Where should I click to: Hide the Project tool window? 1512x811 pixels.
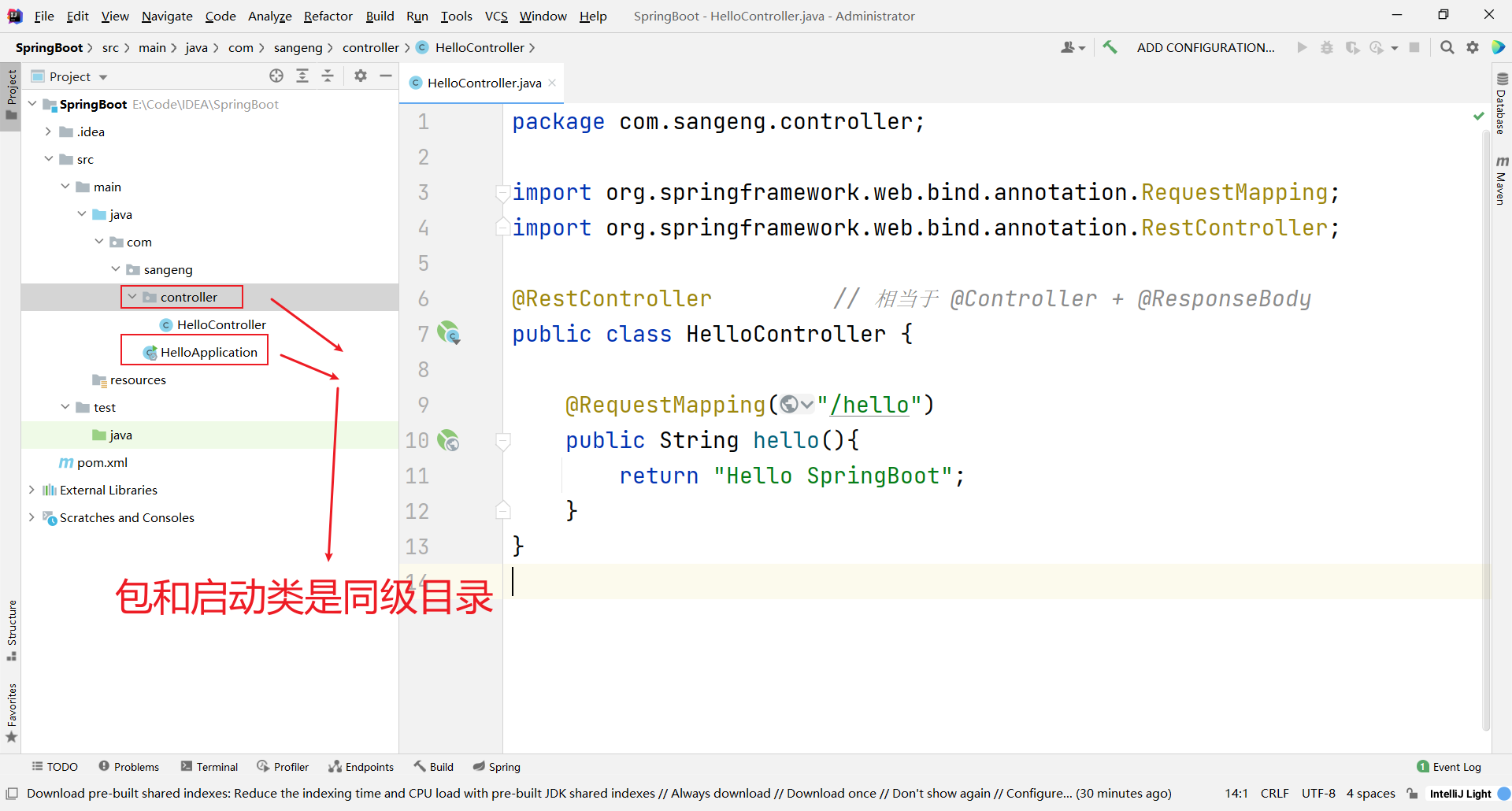[386, 76]
